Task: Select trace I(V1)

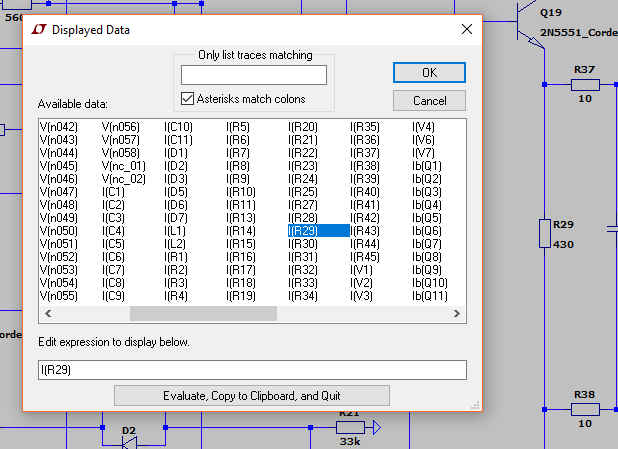Action: pyautogui.click(x=361, y=270)
